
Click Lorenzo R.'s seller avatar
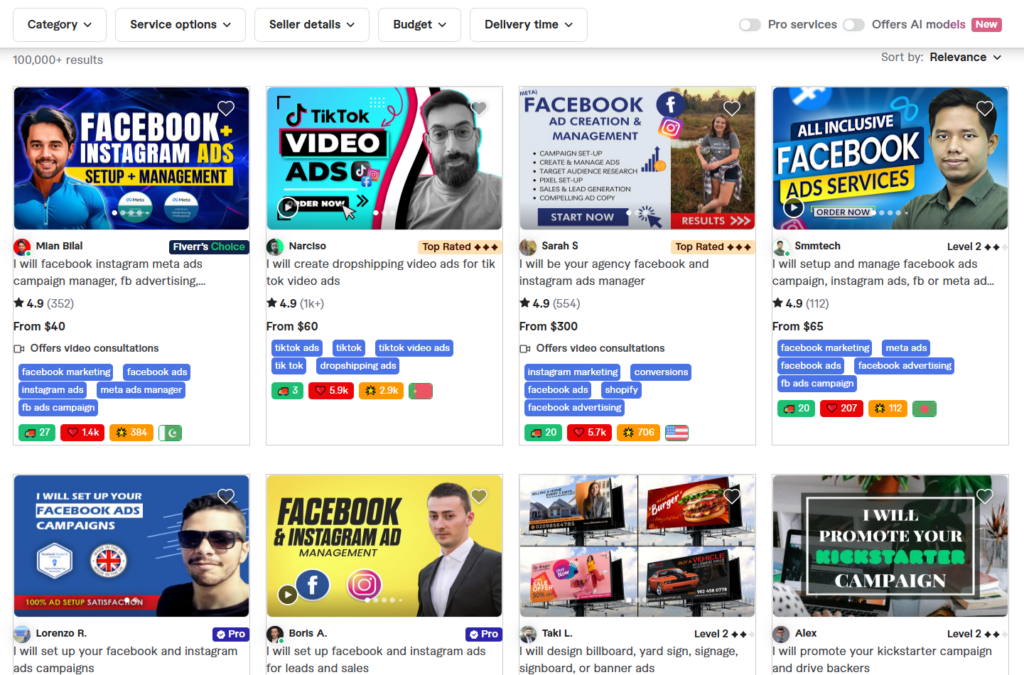[x=22, y=635]
